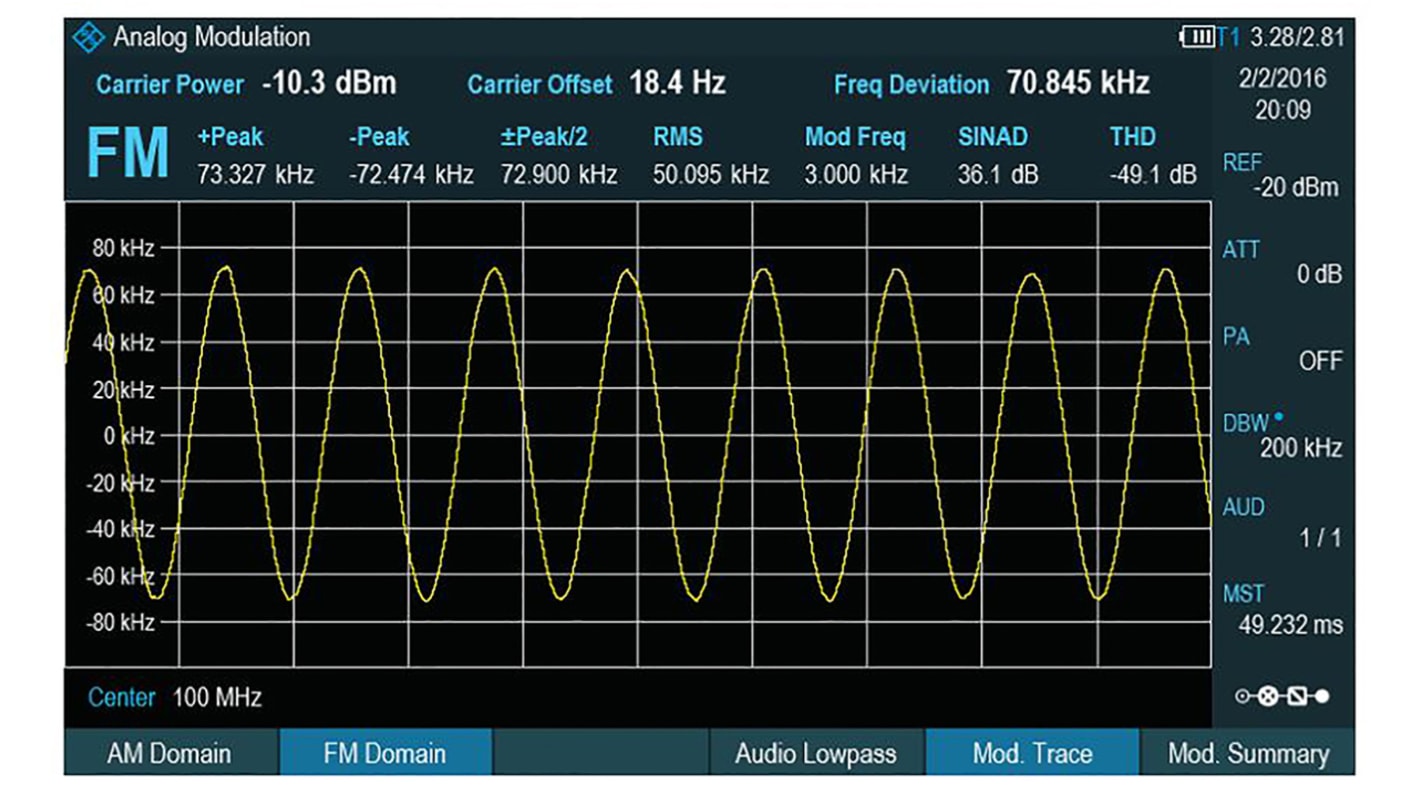Click the T1 3.28/2.81 status text
Image resolution: width=1420 pixels, height=798 pixels.
(x=1282, y=38)
